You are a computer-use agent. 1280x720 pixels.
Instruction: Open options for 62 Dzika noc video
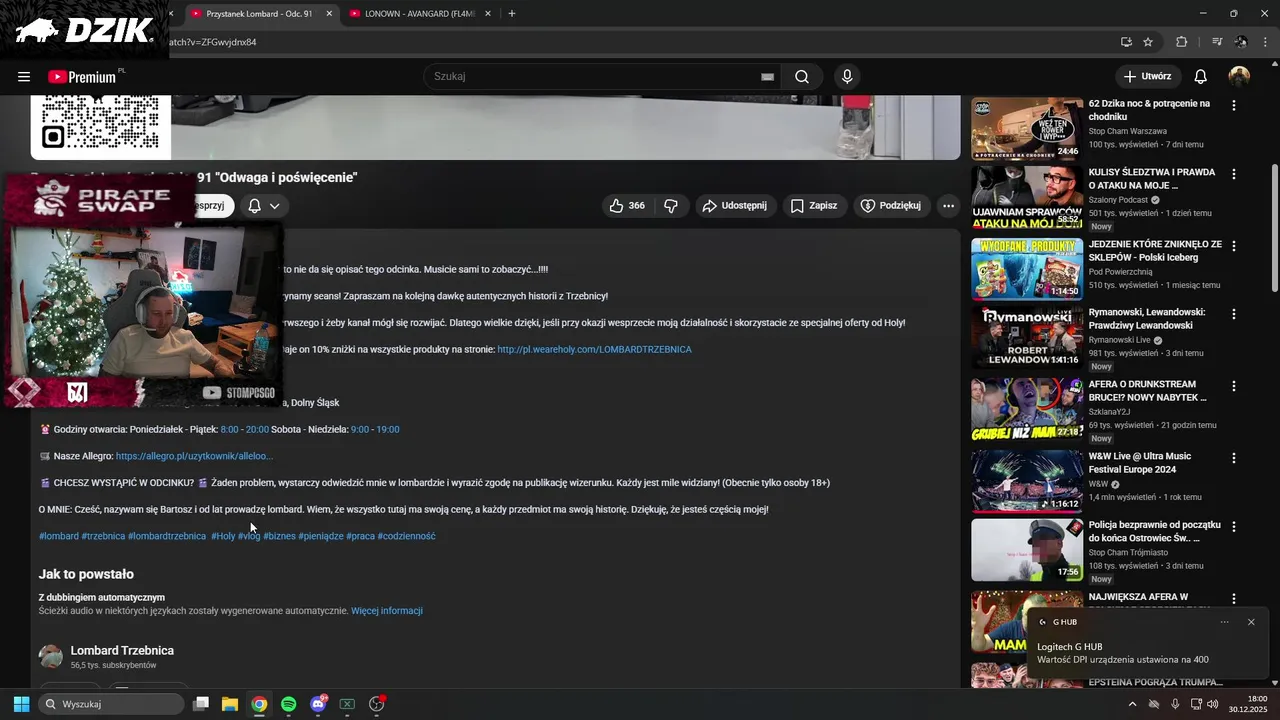pyautogui.click(x=1233, y=106)
